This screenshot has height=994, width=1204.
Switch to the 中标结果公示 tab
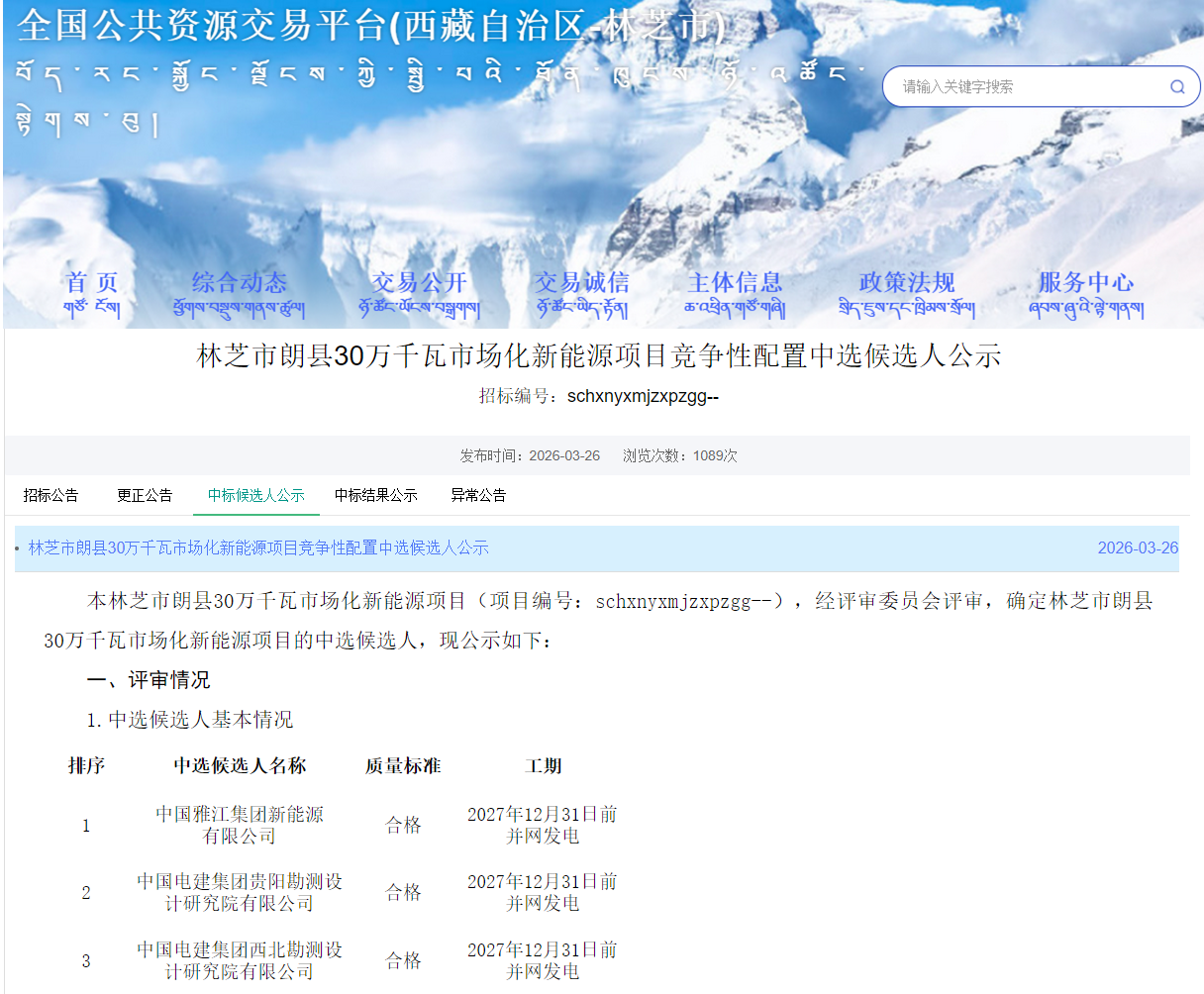(x=376, y=495)
